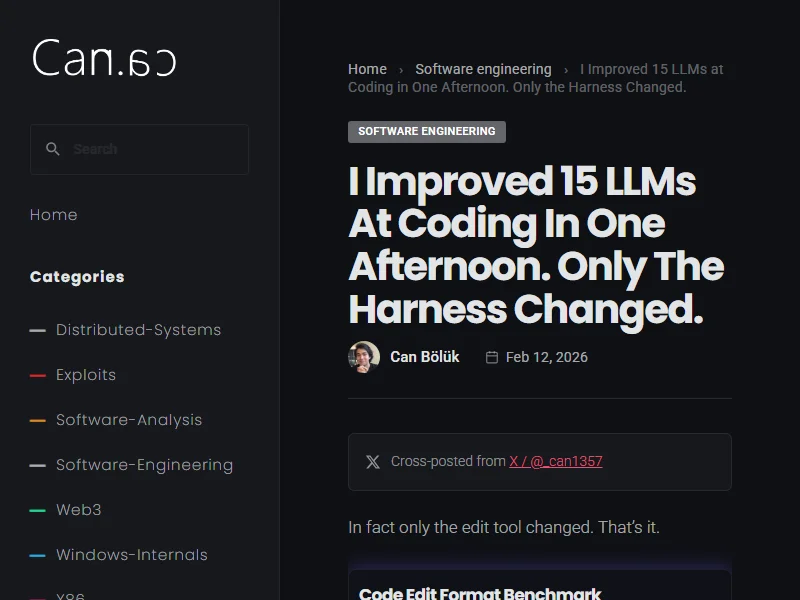Select the Web3 category
The height and width of the screenshot is (600, 800).
(79, 510)
